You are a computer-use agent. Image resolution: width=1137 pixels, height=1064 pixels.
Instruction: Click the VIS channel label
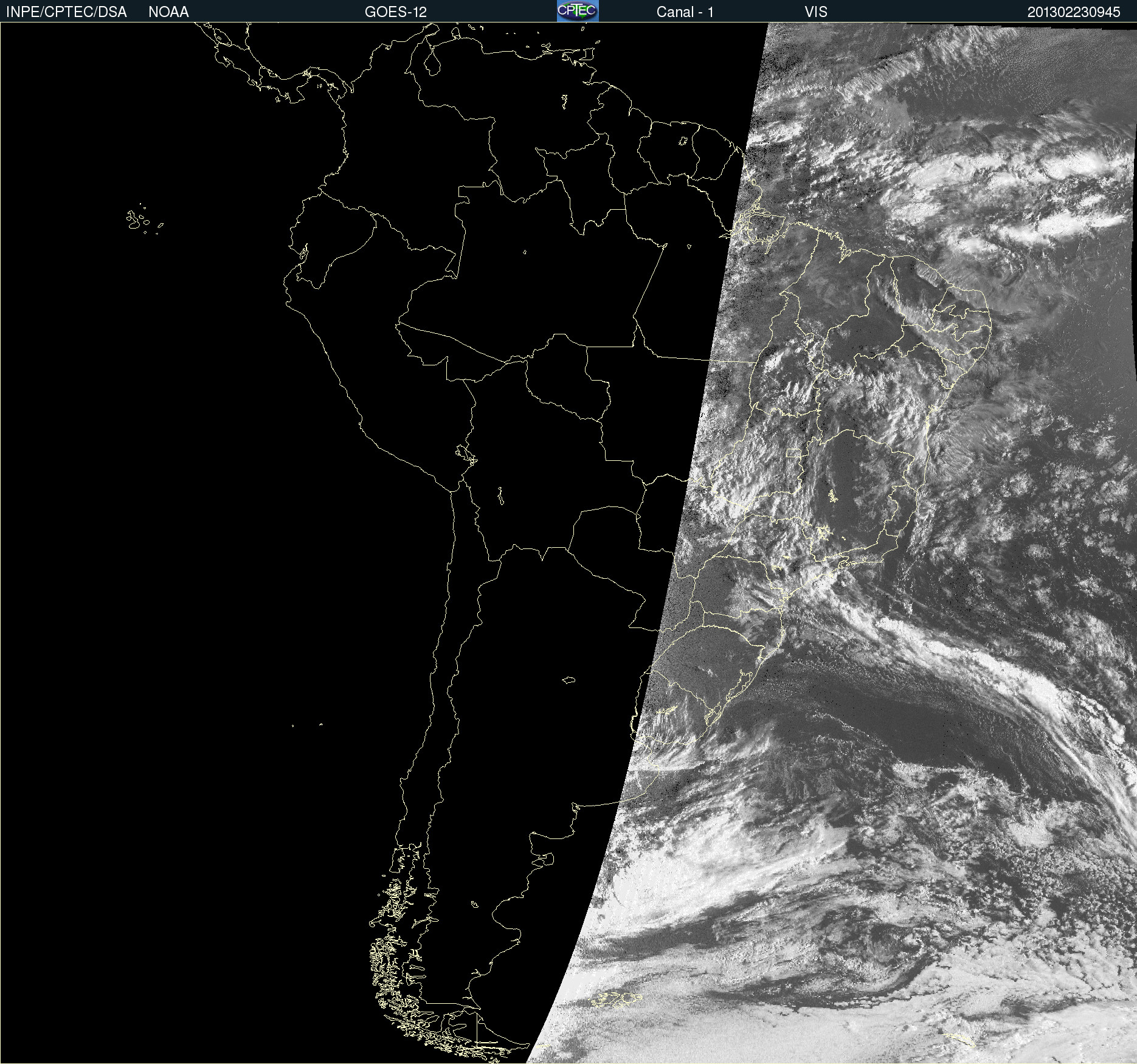[816, 12]
